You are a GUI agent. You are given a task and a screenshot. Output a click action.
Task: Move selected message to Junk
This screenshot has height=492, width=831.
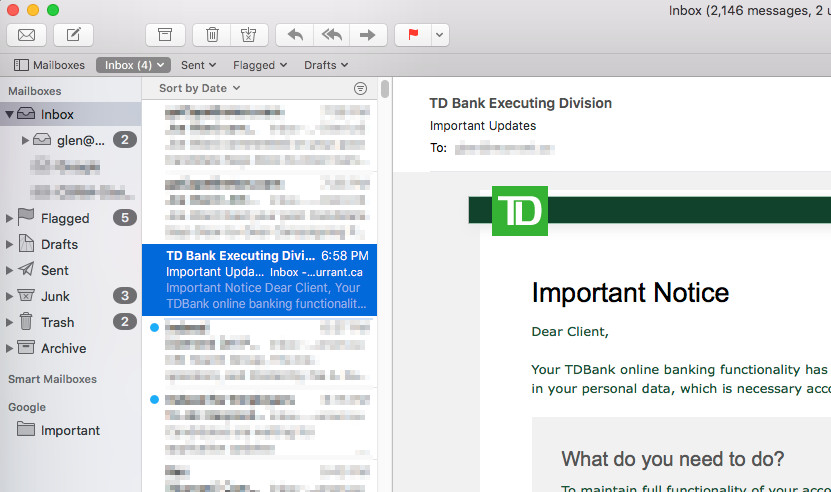point(249,35)
